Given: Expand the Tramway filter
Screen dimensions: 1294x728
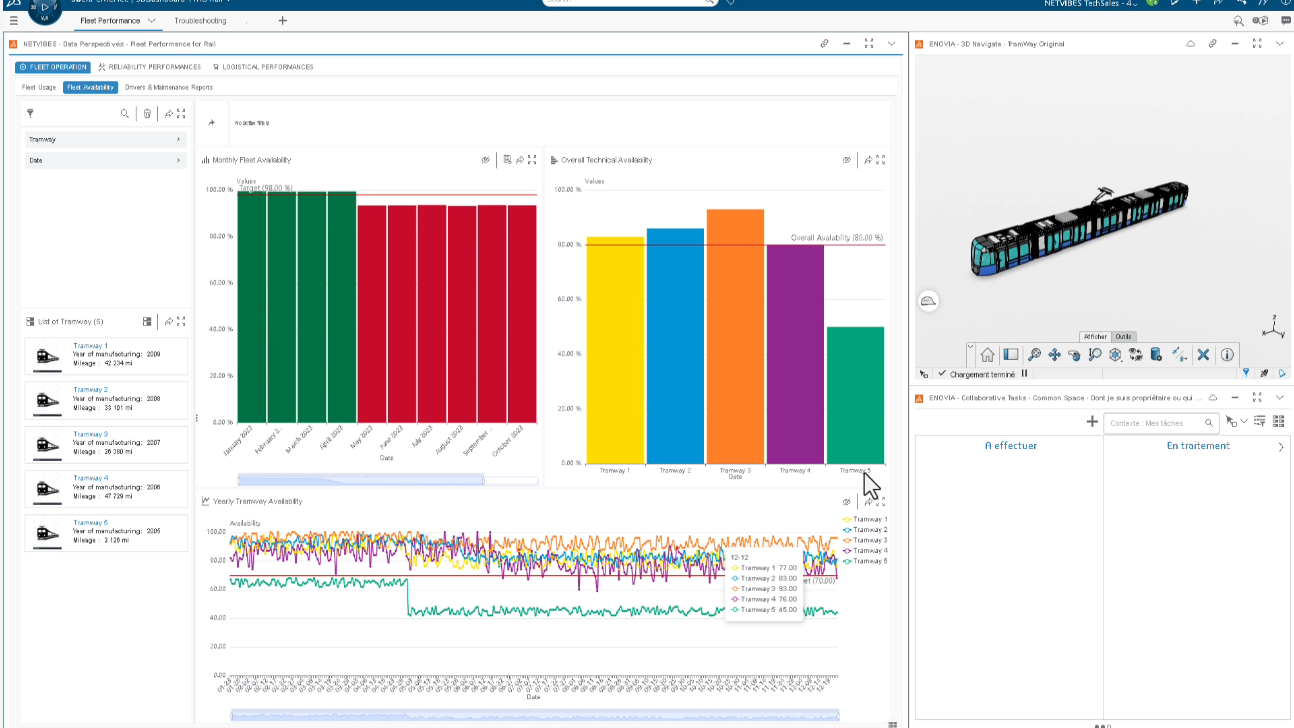Looking at the screenshot, I should click(105, 140).
